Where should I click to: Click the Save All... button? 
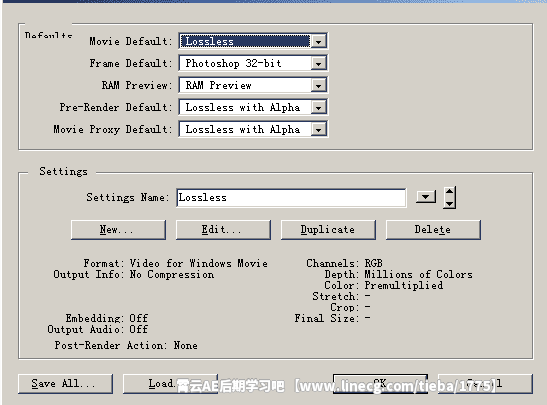point(65,384)
